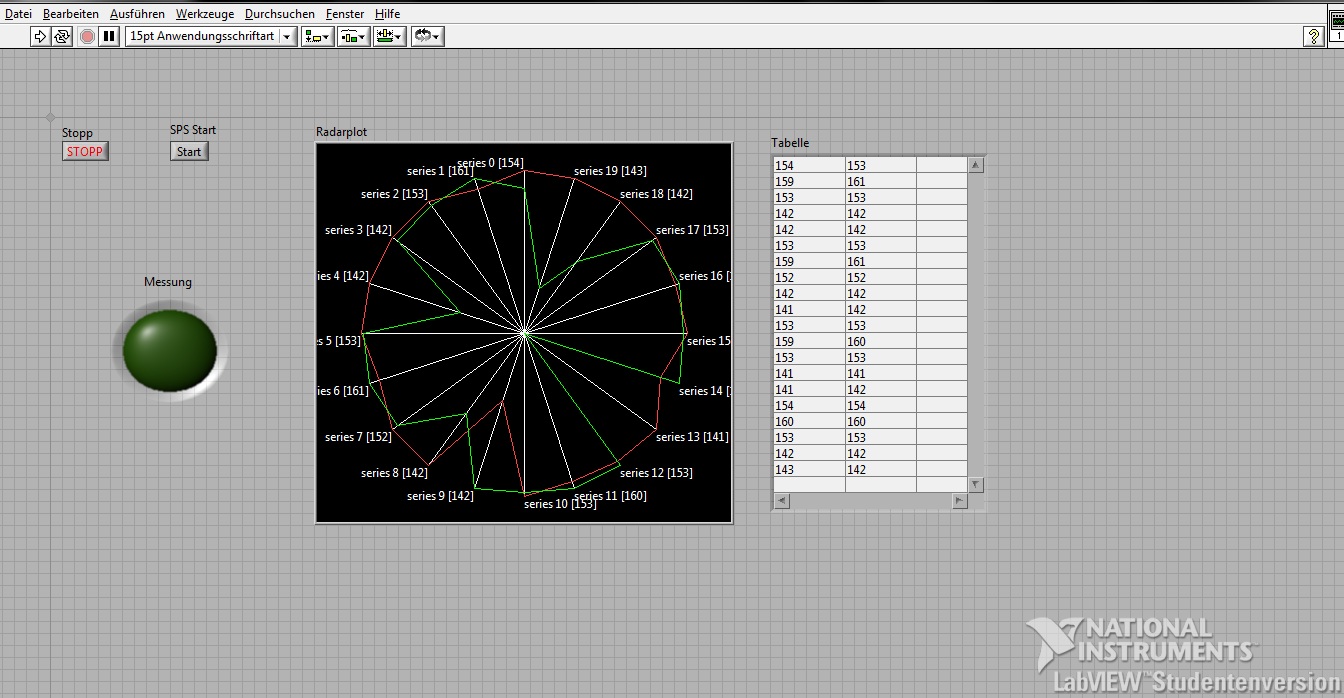The height and width of the screenshot is (698, 1344).
Task: Click the Run arrow icon
Action: pyautogui.click(x=40, y=37)
